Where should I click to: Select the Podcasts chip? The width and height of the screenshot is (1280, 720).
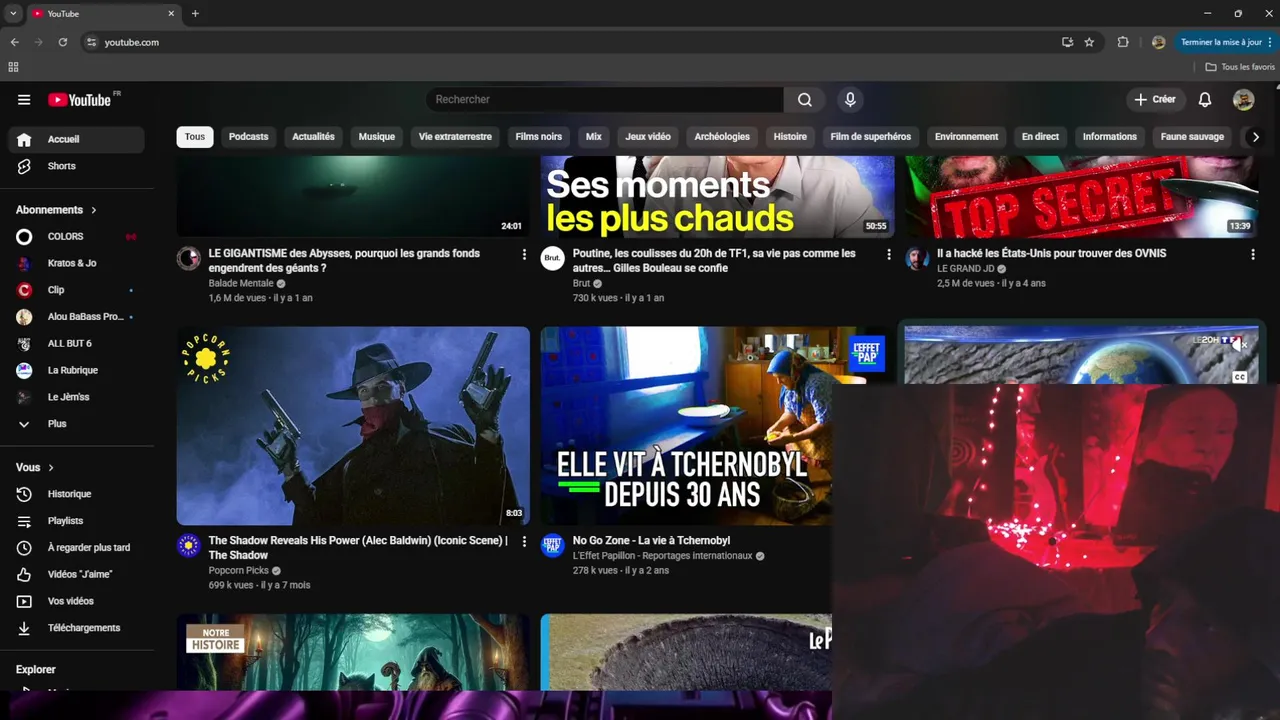(x=248, y=137)
